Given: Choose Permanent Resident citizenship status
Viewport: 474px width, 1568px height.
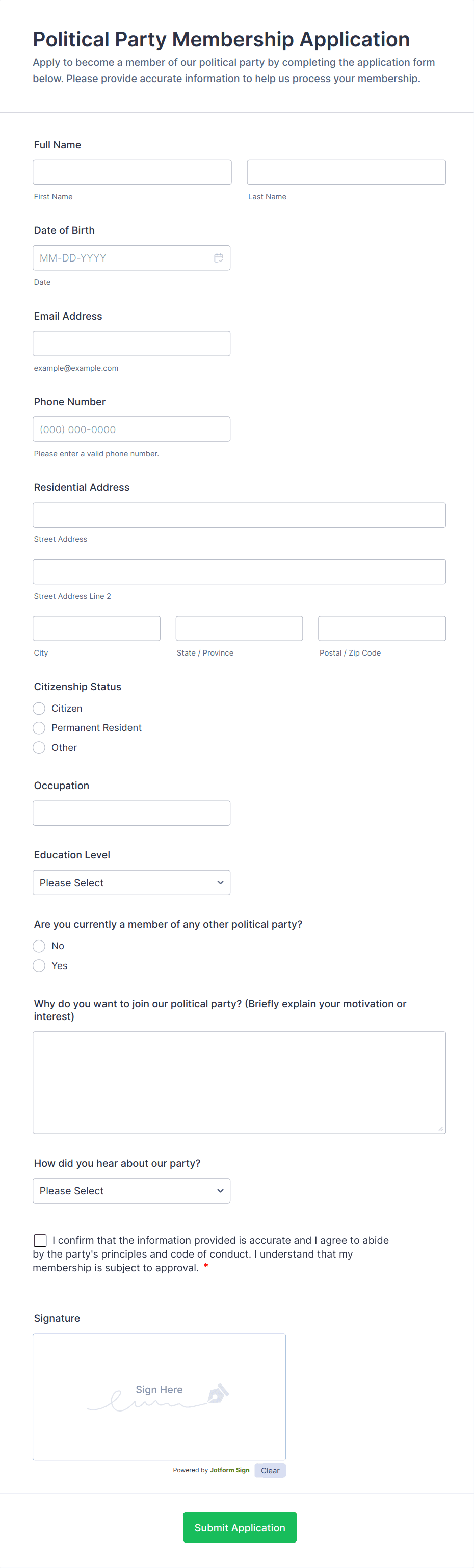Looking at the screenshot, I should [39, 728].
